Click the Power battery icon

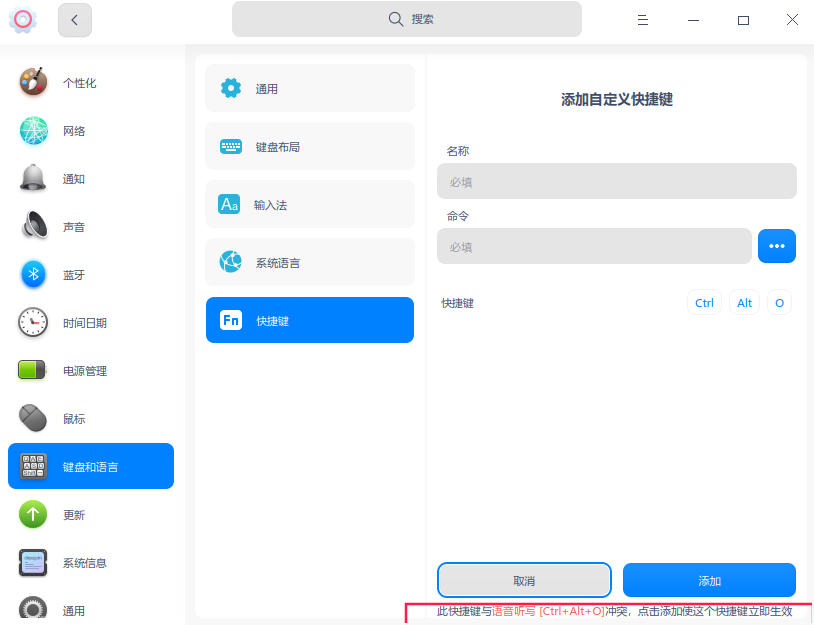pos(32,370)
